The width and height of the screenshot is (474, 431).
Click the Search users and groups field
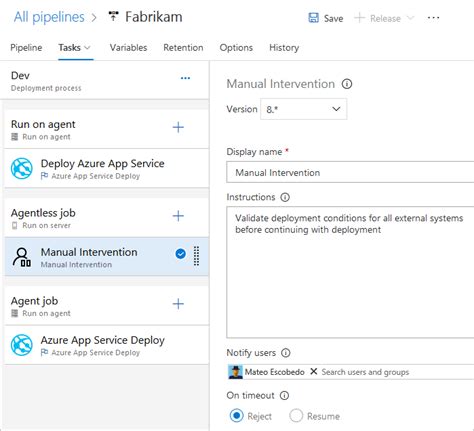[x=365, y=372]
